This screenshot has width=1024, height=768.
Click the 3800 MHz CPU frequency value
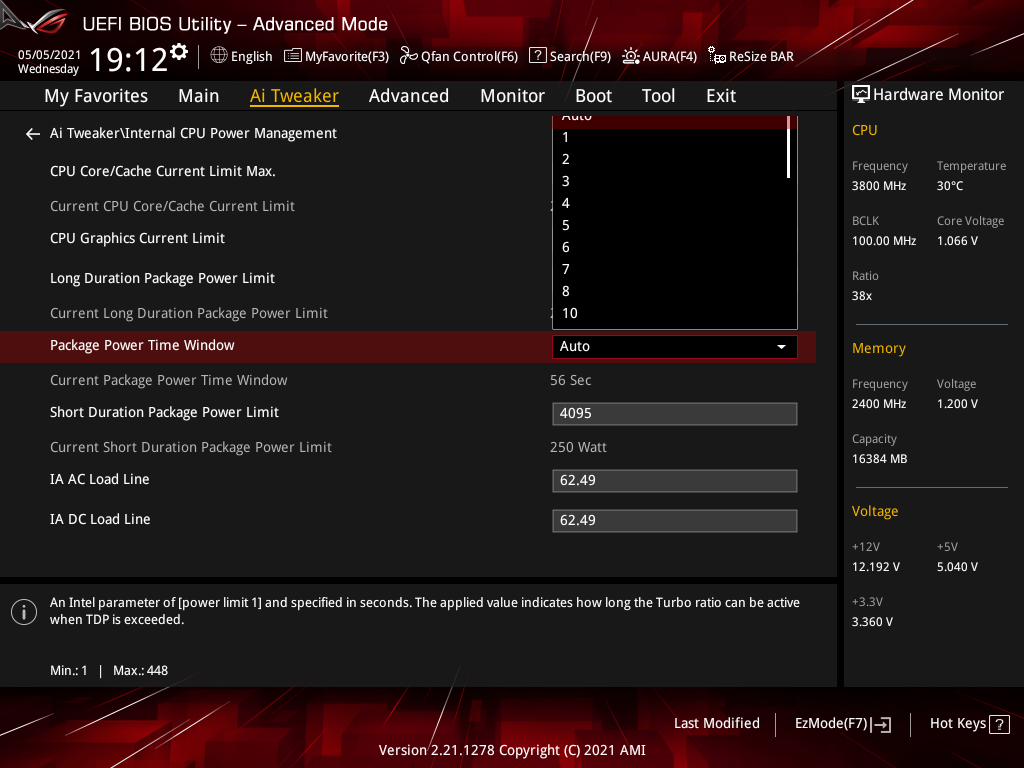pos(878,186)
